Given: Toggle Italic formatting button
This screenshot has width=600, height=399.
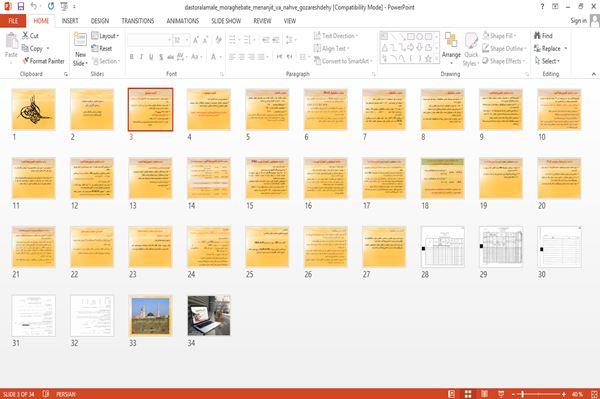Looking at the screenshot, I should coord(141,57).
